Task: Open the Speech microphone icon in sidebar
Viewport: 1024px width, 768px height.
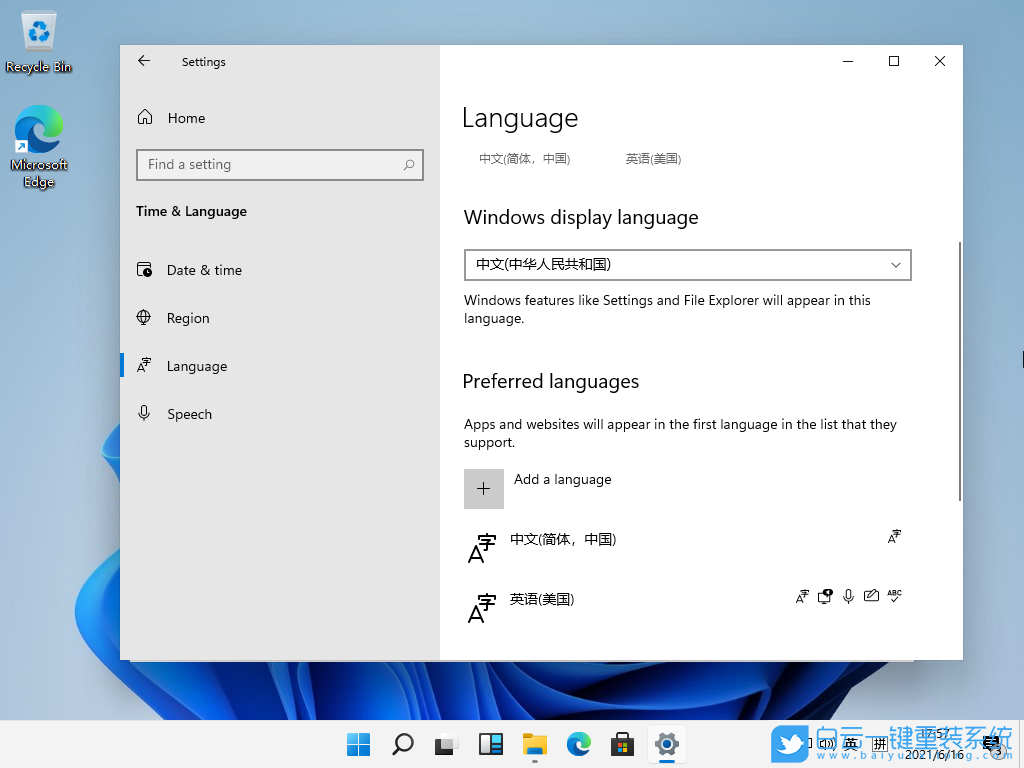Action: (x=146, y=414)
